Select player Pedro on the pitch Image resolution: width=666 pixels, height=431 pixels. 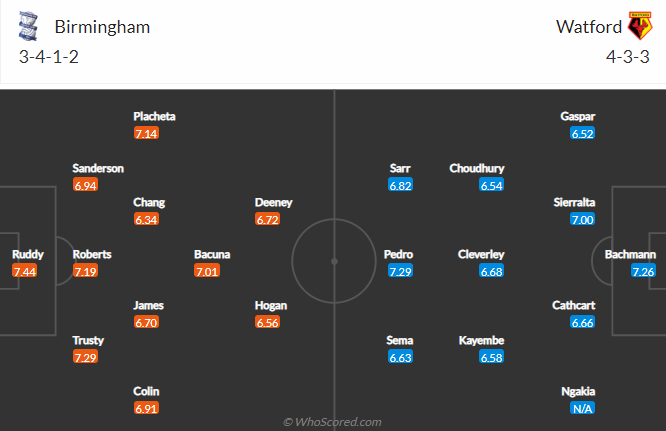coord(398,254)
